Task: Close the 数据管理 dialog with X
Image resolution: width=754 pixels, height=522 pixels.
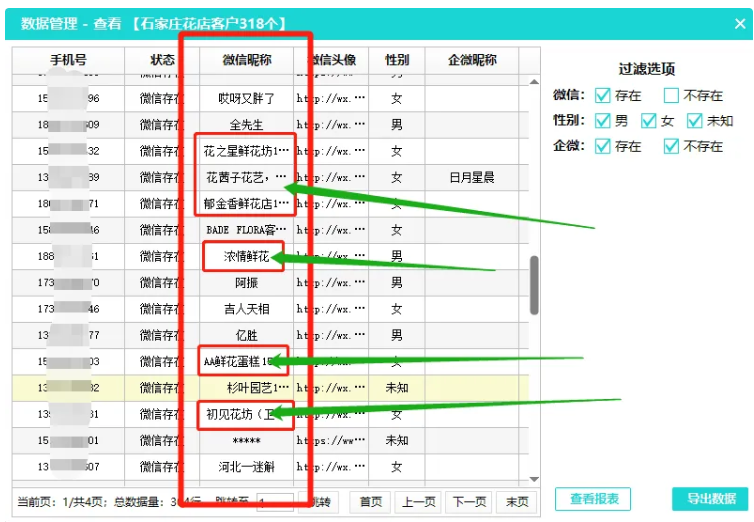Action: click(740, 24)
